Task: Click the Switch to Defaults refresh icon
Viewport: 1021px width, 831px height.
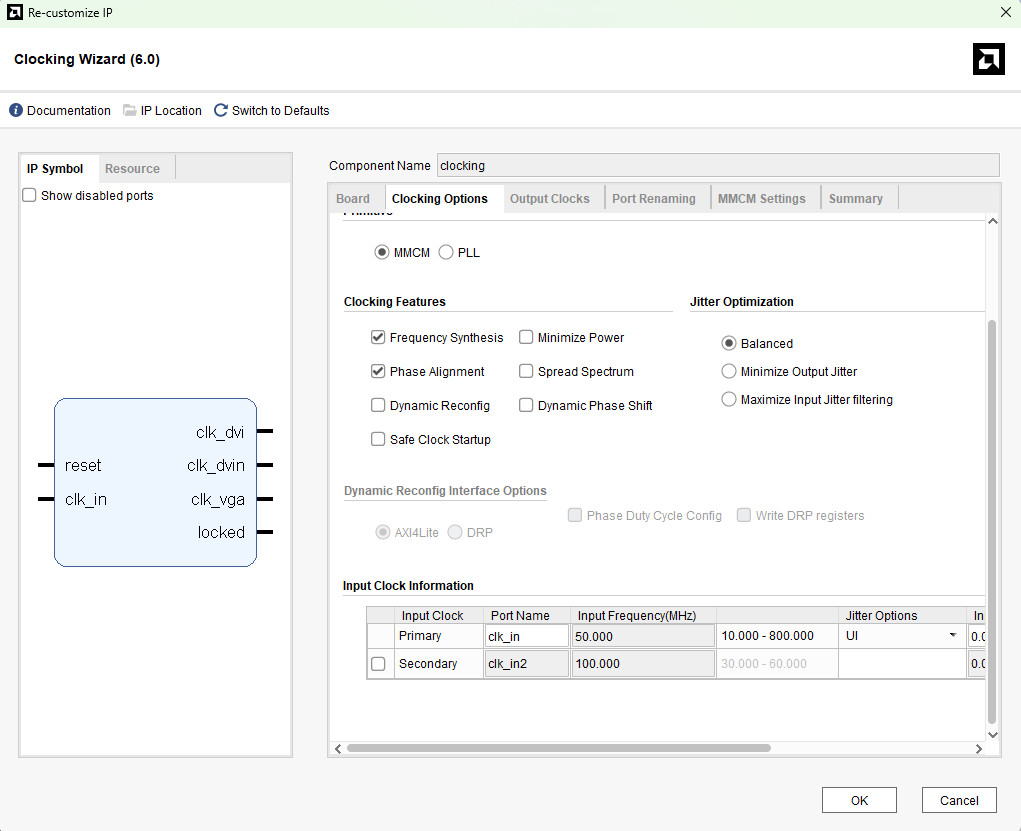Action: coord(221,111)
